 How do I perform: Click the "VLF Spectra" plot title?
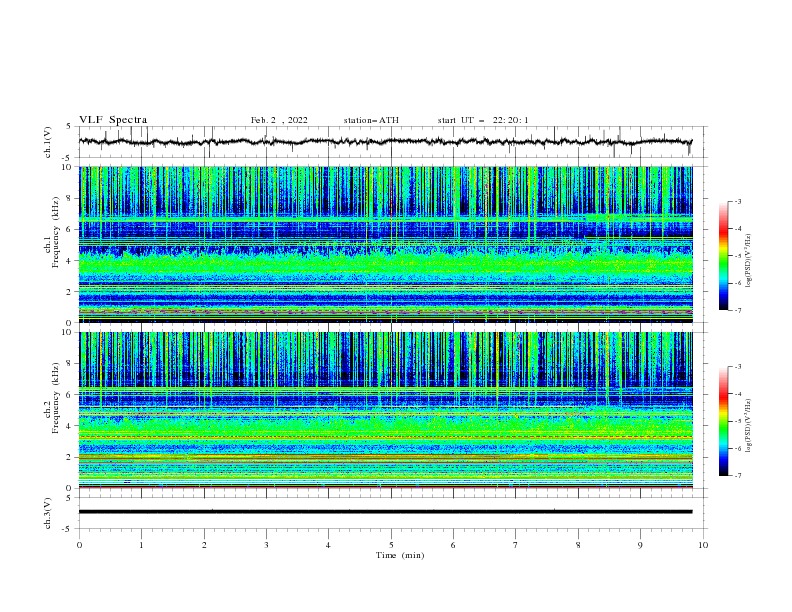point(113,120)
